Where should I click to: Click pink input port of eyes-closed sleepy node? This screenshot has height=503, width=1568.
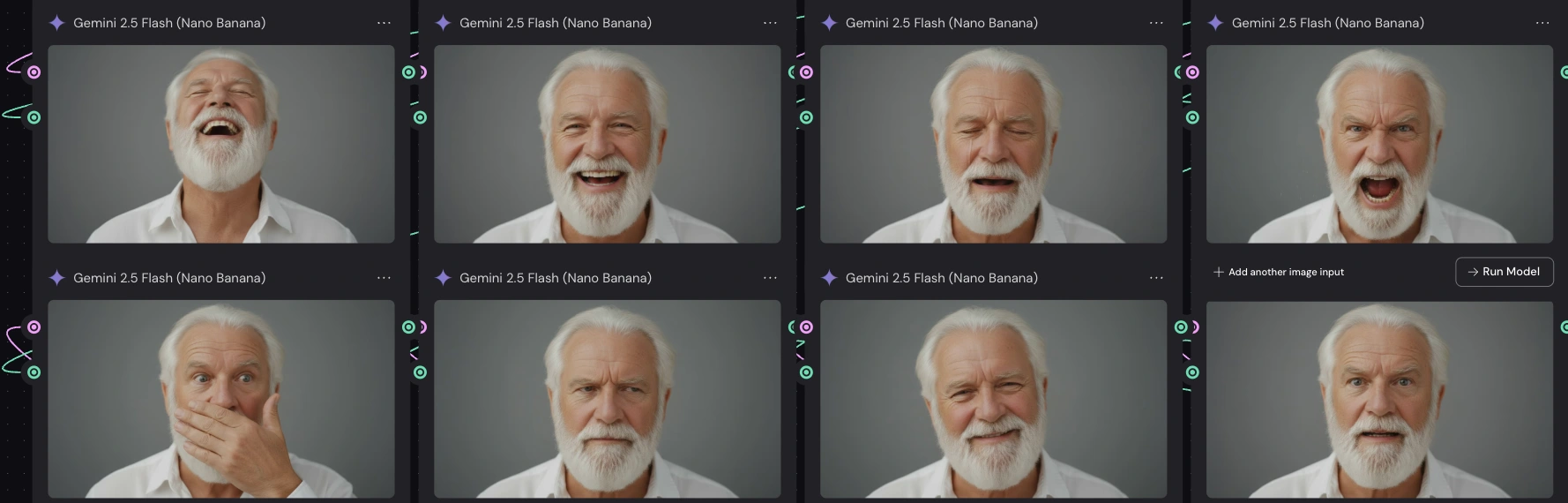806,72
